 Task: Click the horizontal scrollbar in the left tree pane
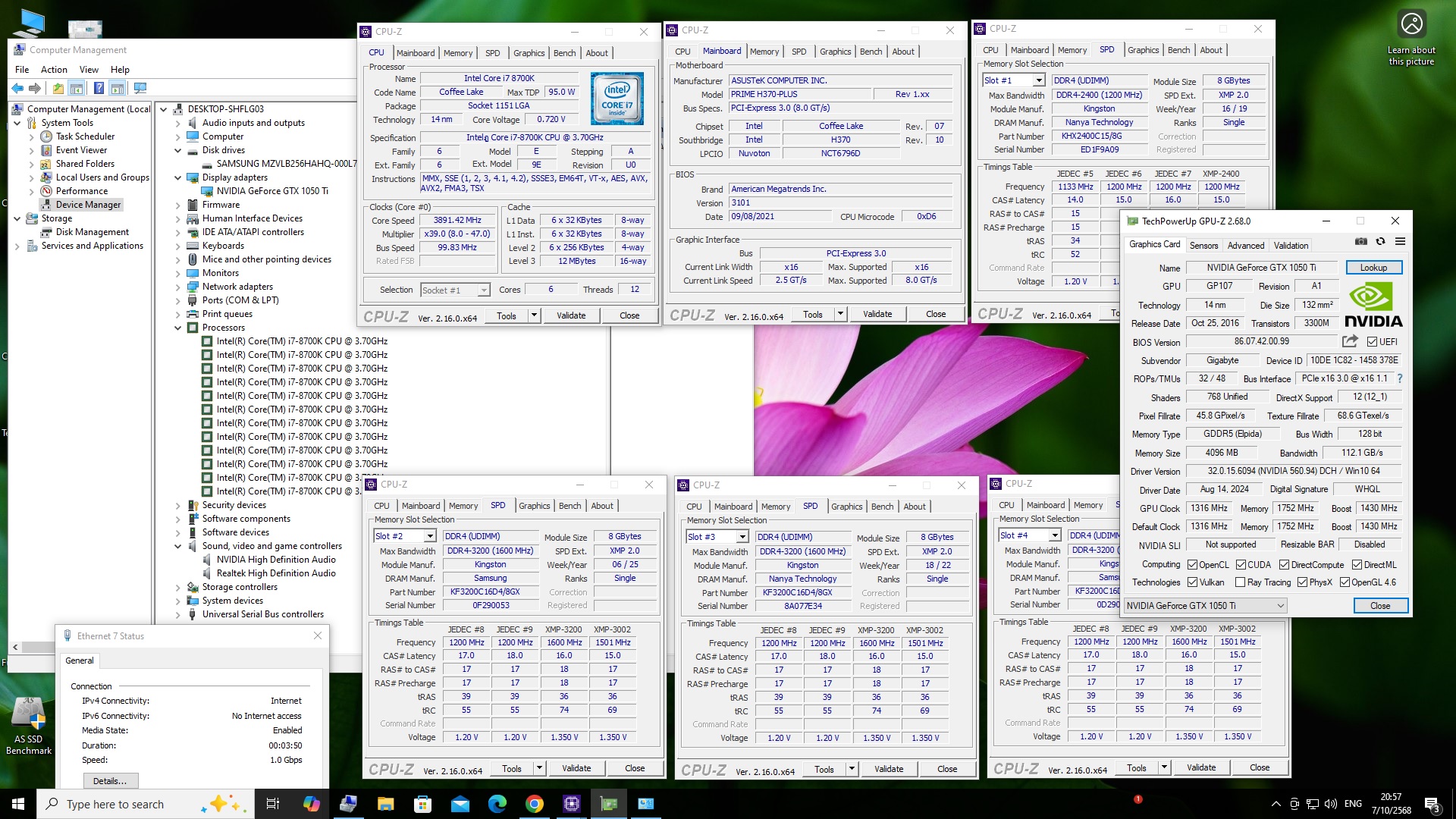(x=36, y=647)
